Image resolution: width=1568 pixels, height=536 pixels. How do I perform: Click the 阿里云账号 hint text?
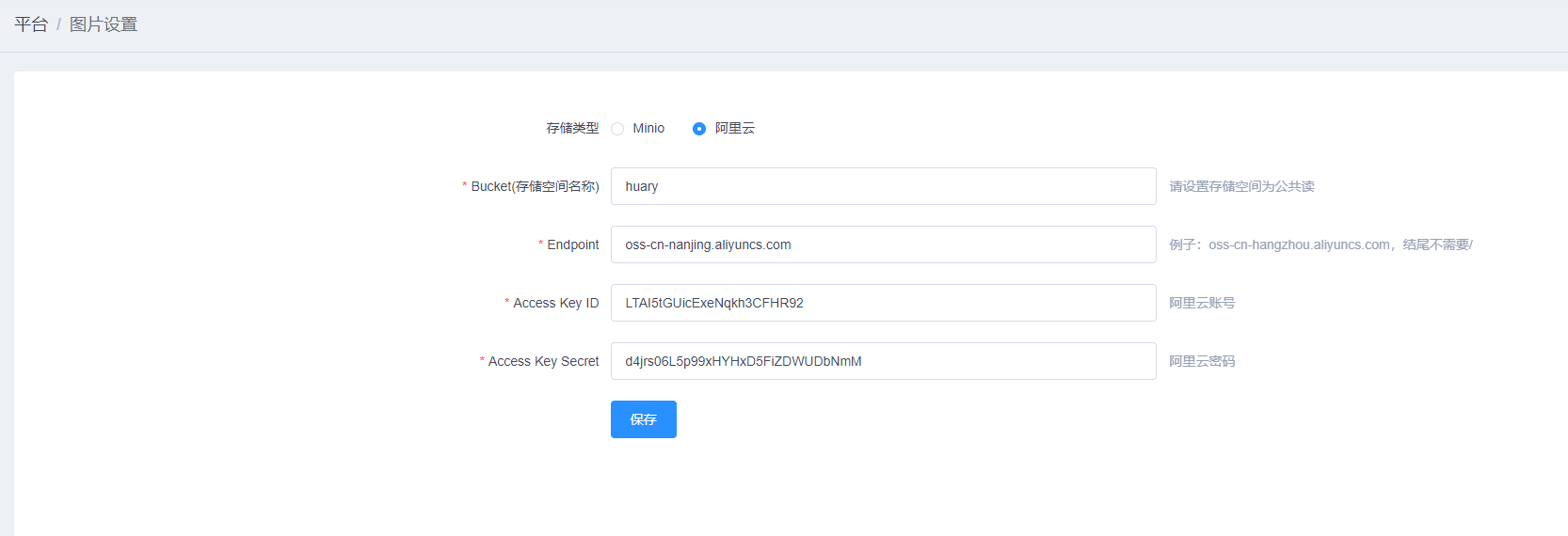click(1202, 303)
